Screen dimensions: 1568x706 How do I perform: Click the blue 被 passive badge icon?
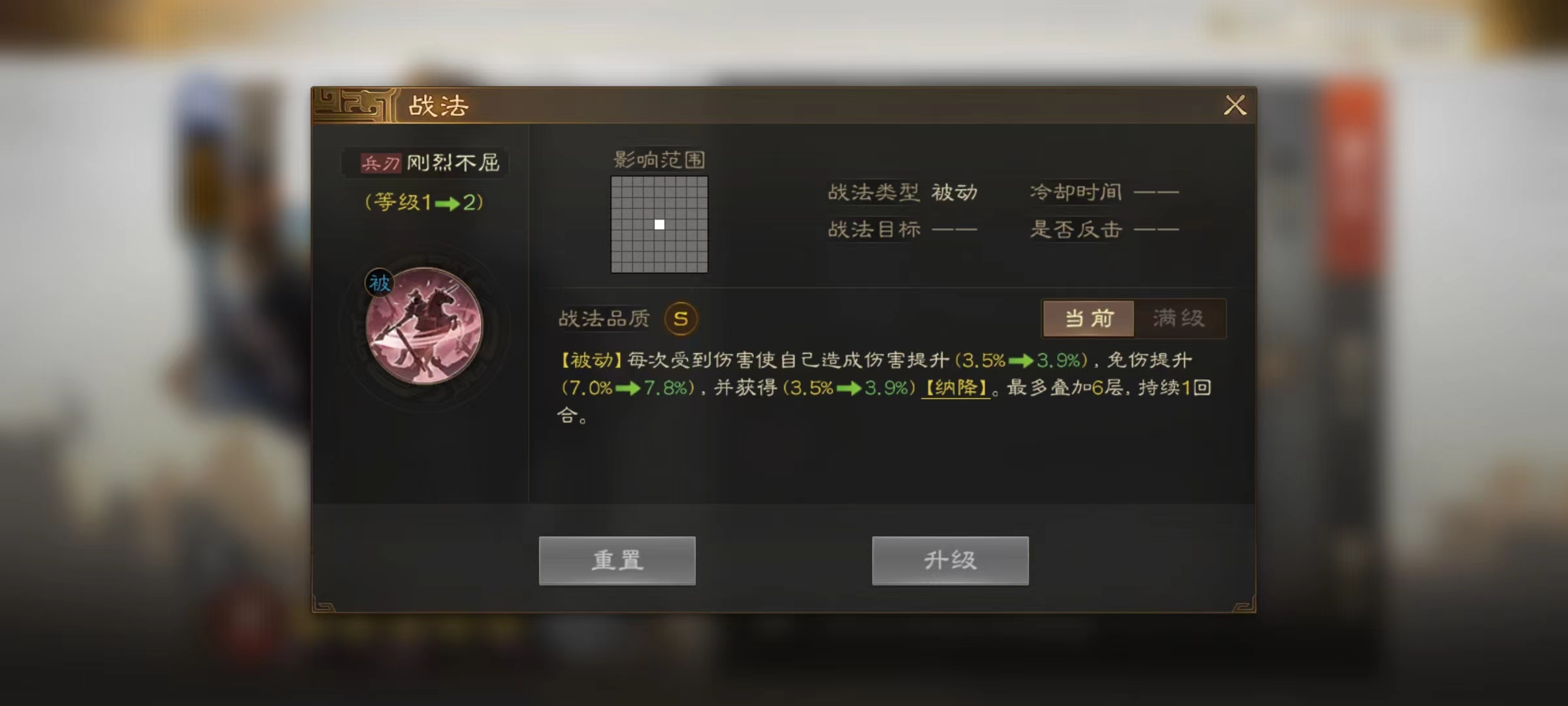(379, 283)
